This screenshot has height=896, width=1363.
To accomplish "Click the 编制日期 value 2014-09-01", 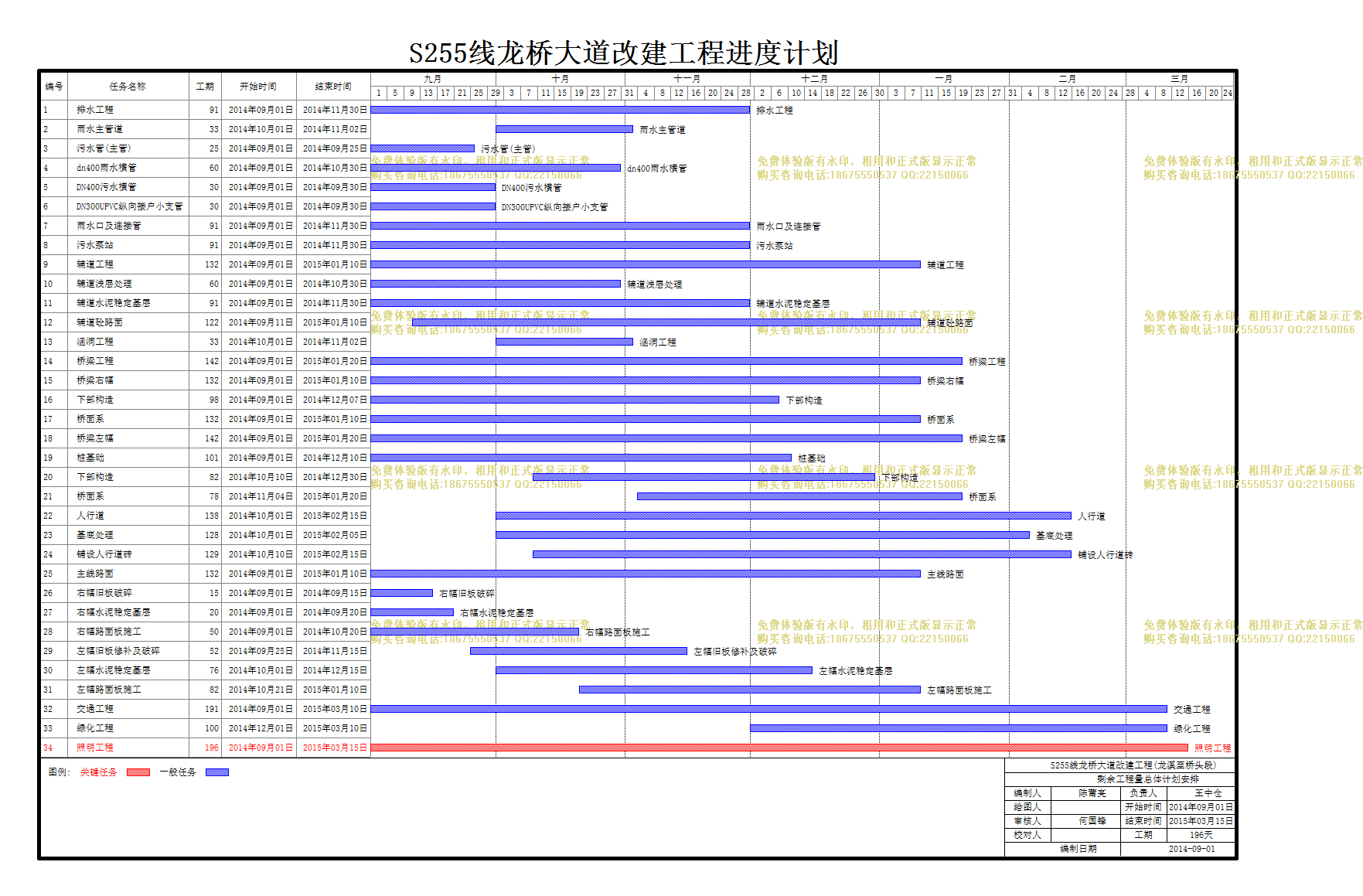I will coord(1191,849).
